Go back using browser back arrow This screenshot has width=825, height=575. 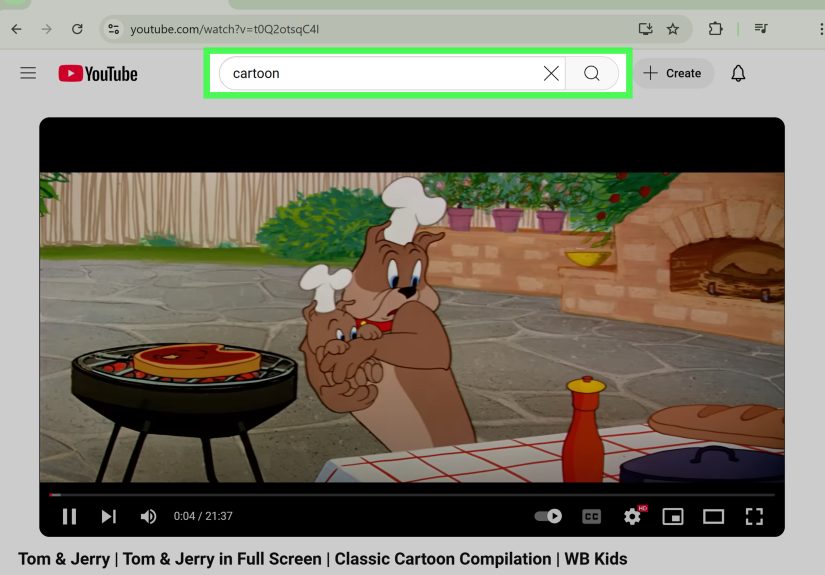coord(16,29)
